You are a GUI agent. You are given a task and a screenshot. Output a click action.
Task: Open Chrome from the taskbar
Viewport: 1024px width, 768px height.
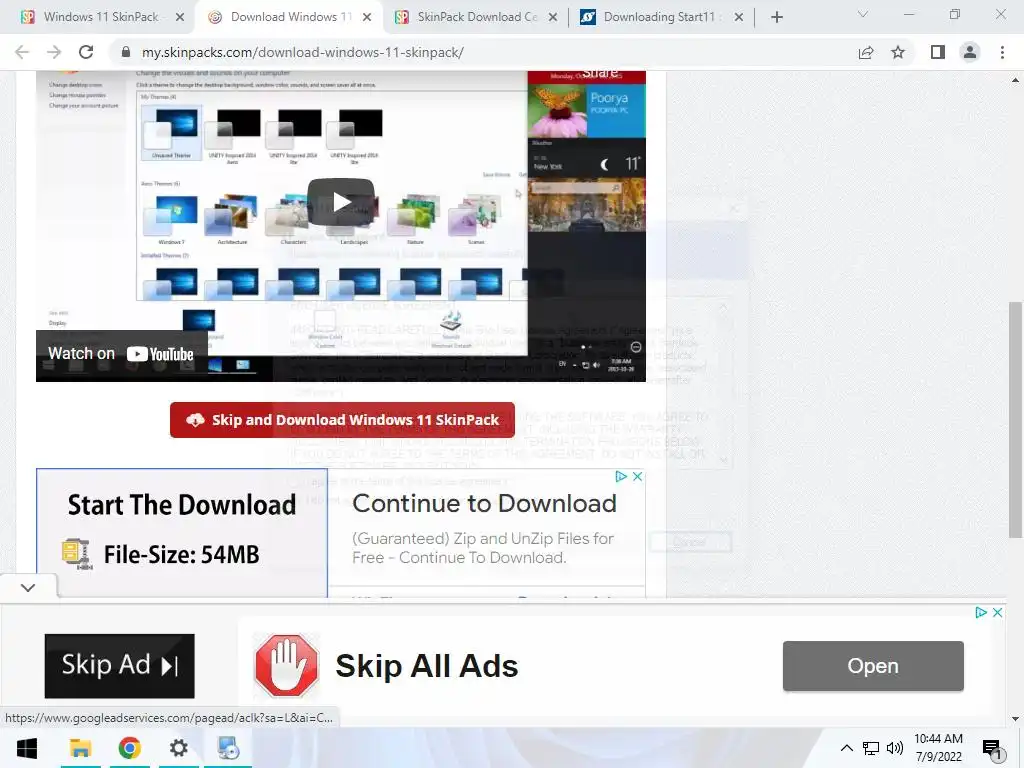(x=129, y=748)
